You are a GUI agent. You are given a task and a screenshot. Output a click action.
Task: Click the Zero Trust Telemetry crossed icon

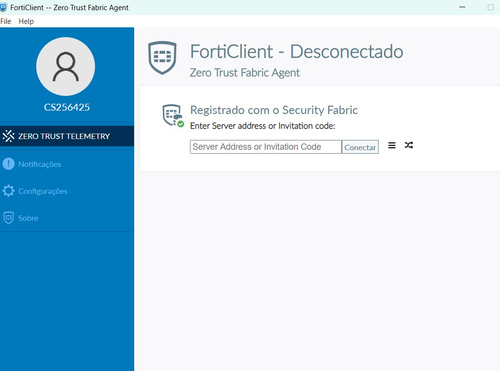point(8,136)
